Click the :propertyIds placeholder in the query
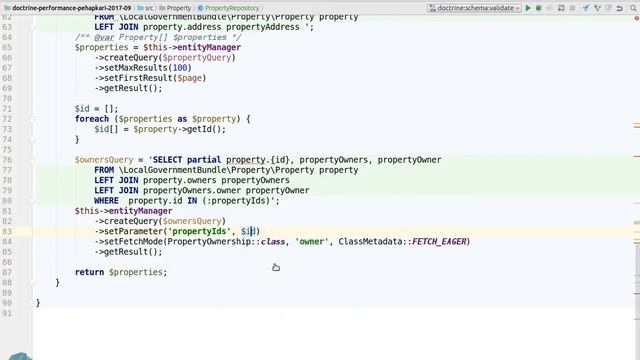 238,200
